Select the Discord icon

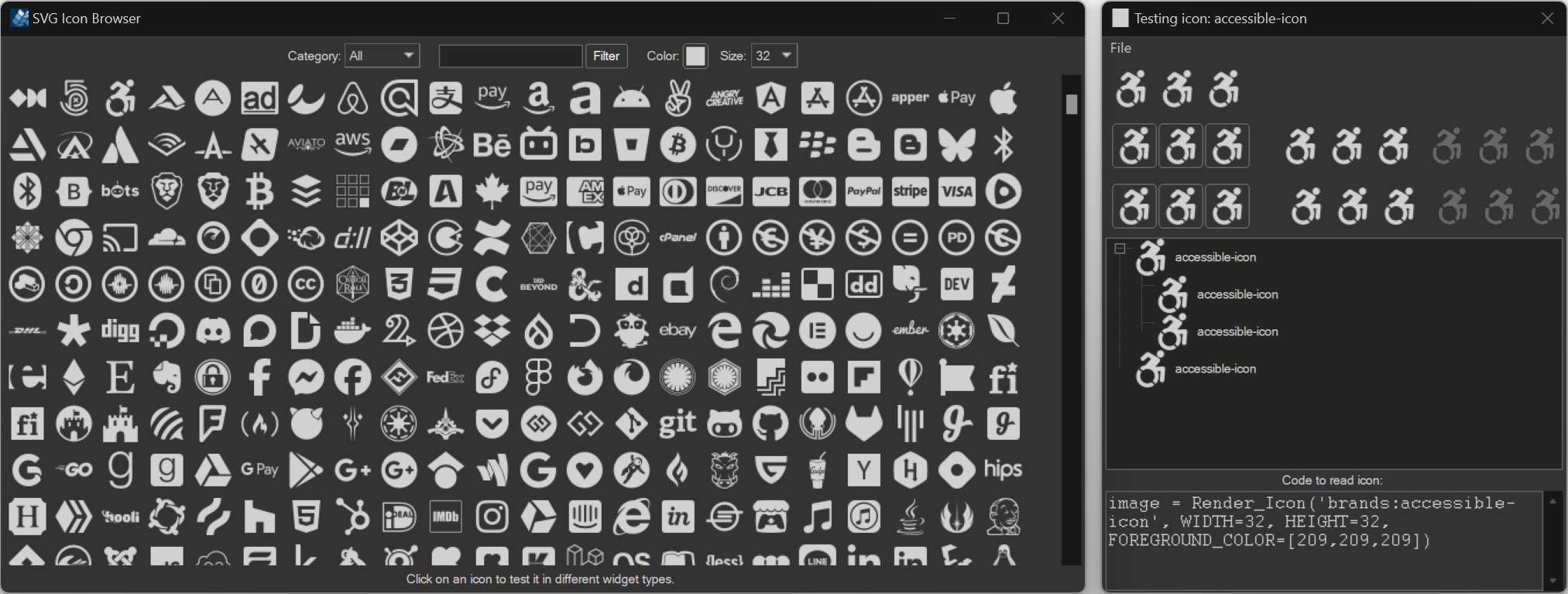point(213,331)
